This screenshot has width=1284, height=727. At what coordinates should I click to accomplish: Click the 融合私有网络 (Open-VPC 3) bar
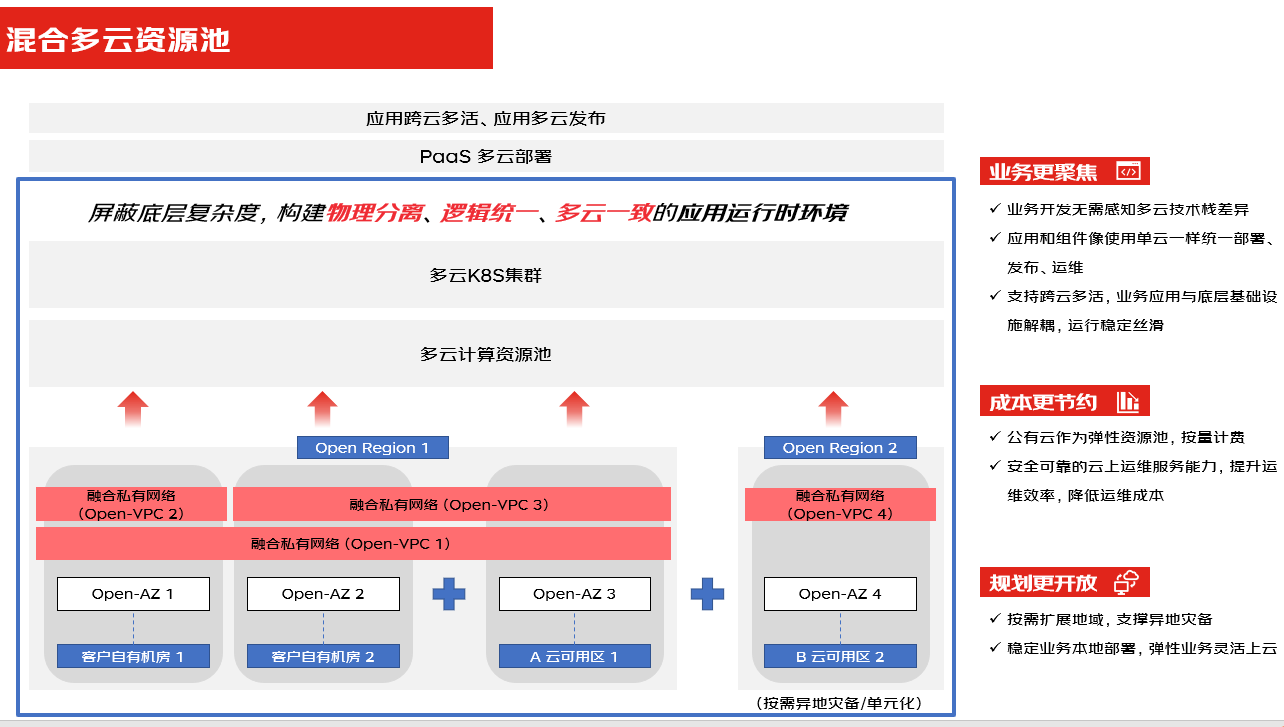tap(452, 504)
